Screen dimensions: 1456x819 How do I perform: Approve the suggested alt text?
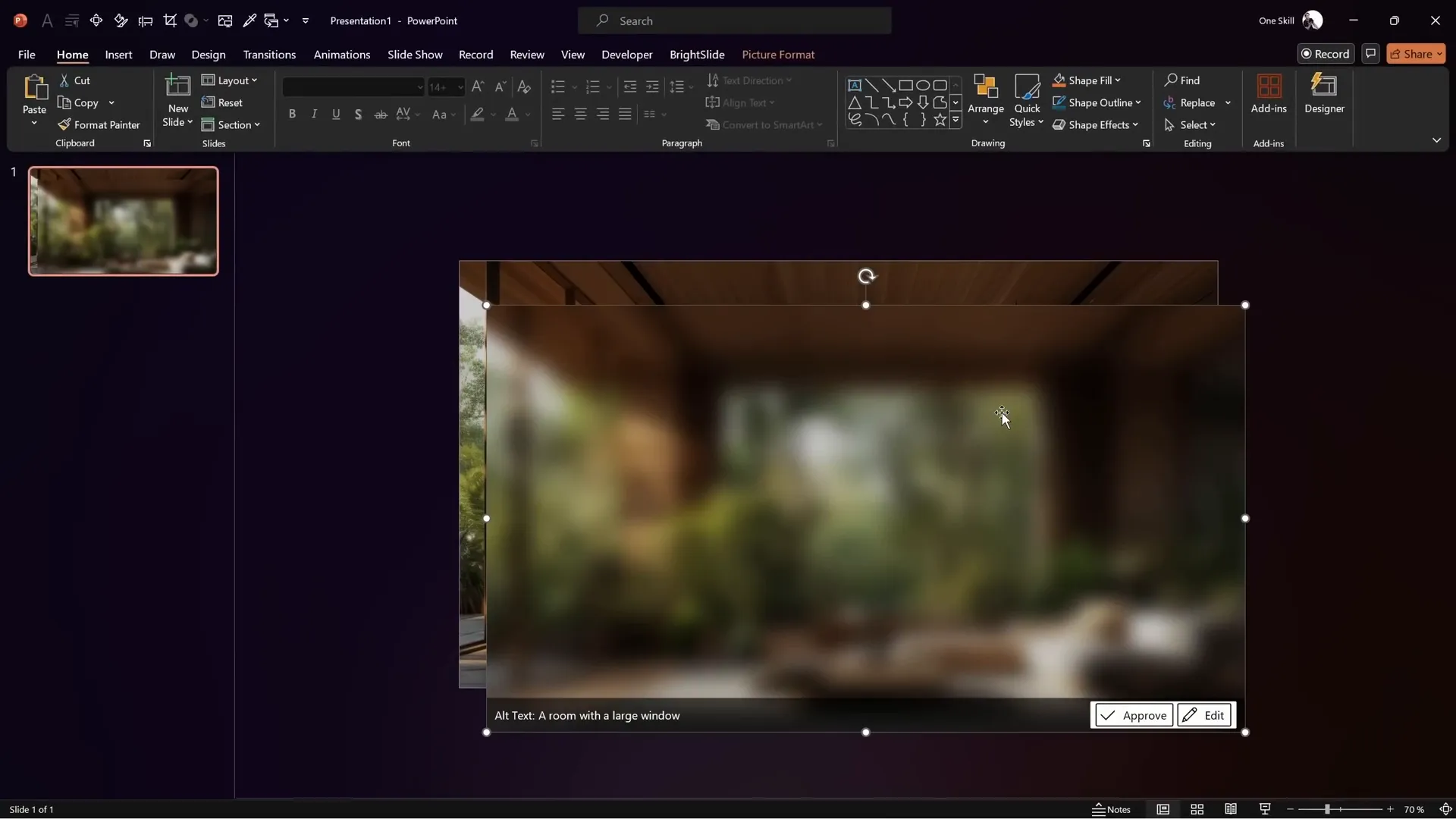[1134, 715]
